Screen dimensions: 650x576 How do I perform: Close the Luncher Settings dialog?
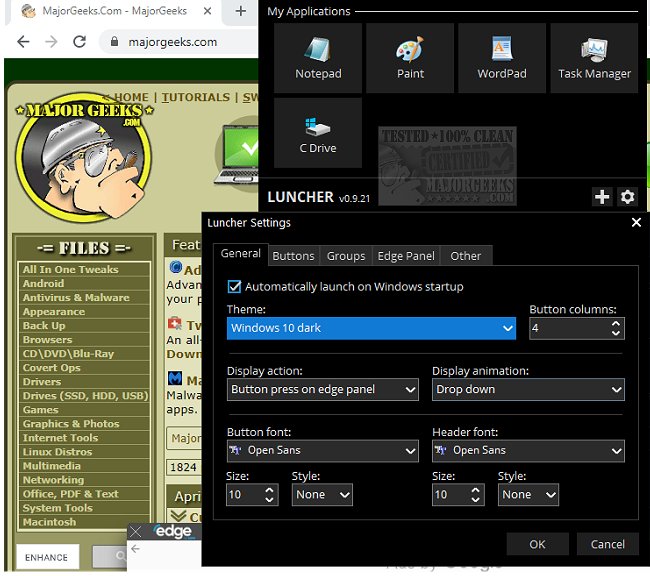(x=636, y=223)
